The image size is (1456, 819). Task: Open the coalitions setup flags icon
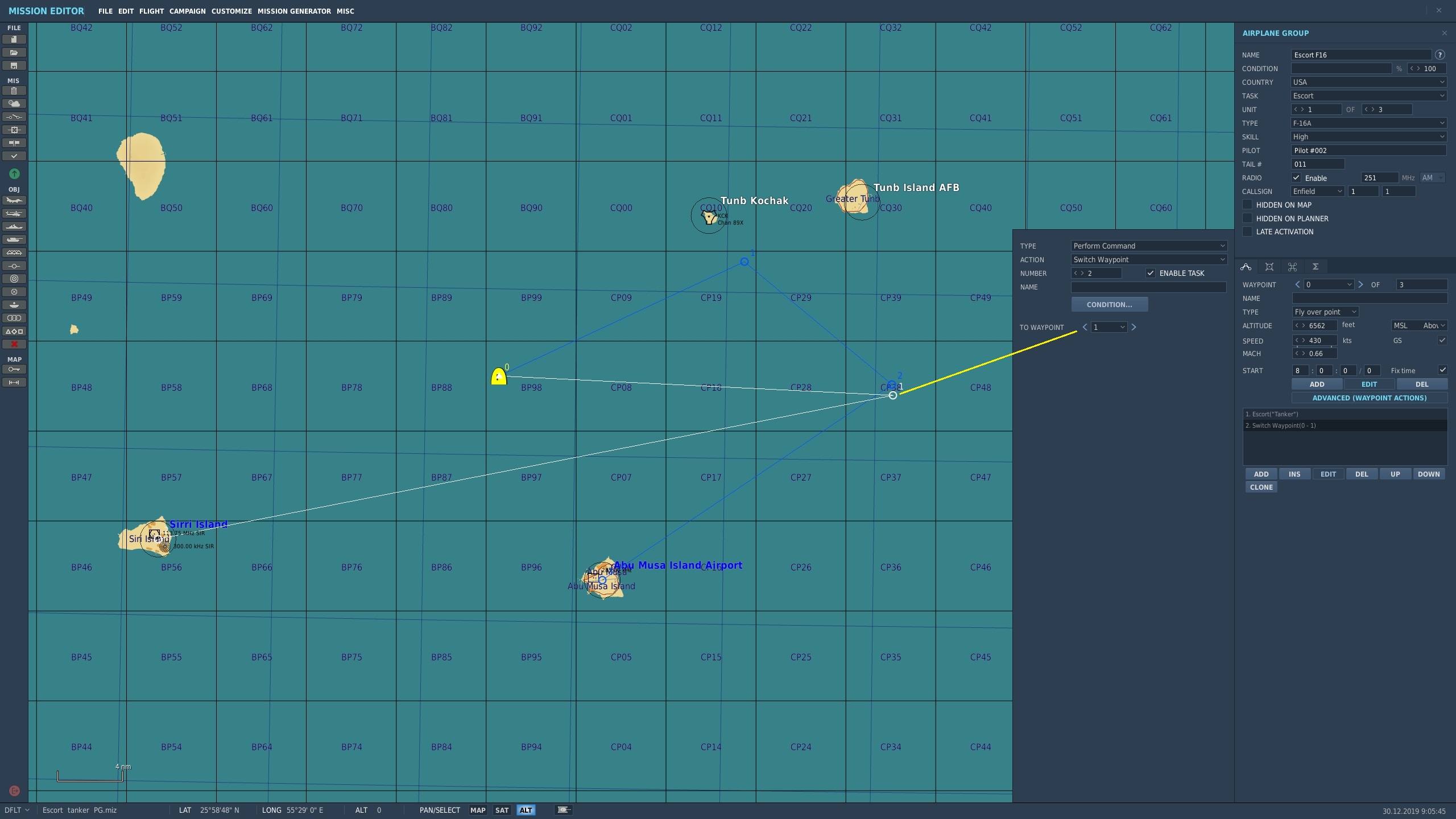pos(14,143)
